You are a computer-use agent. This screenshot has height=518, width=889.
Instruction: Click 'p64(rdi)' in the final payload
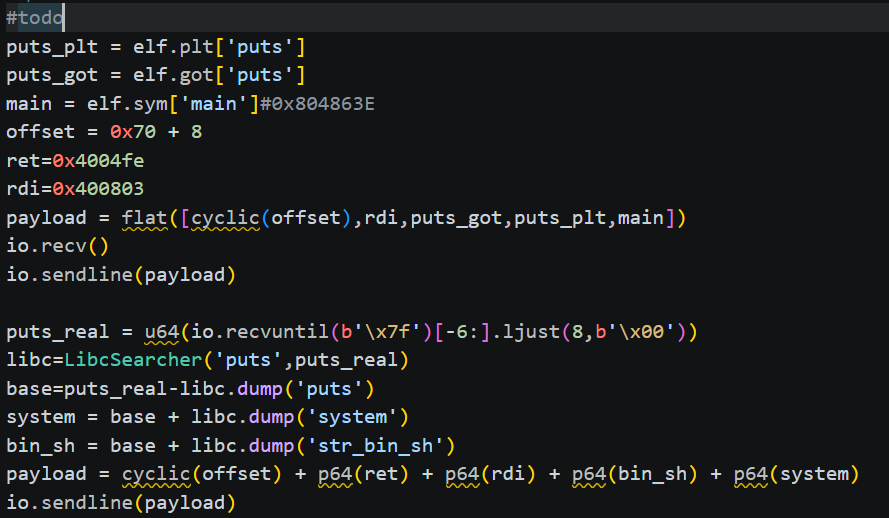[x=490, y=474]
